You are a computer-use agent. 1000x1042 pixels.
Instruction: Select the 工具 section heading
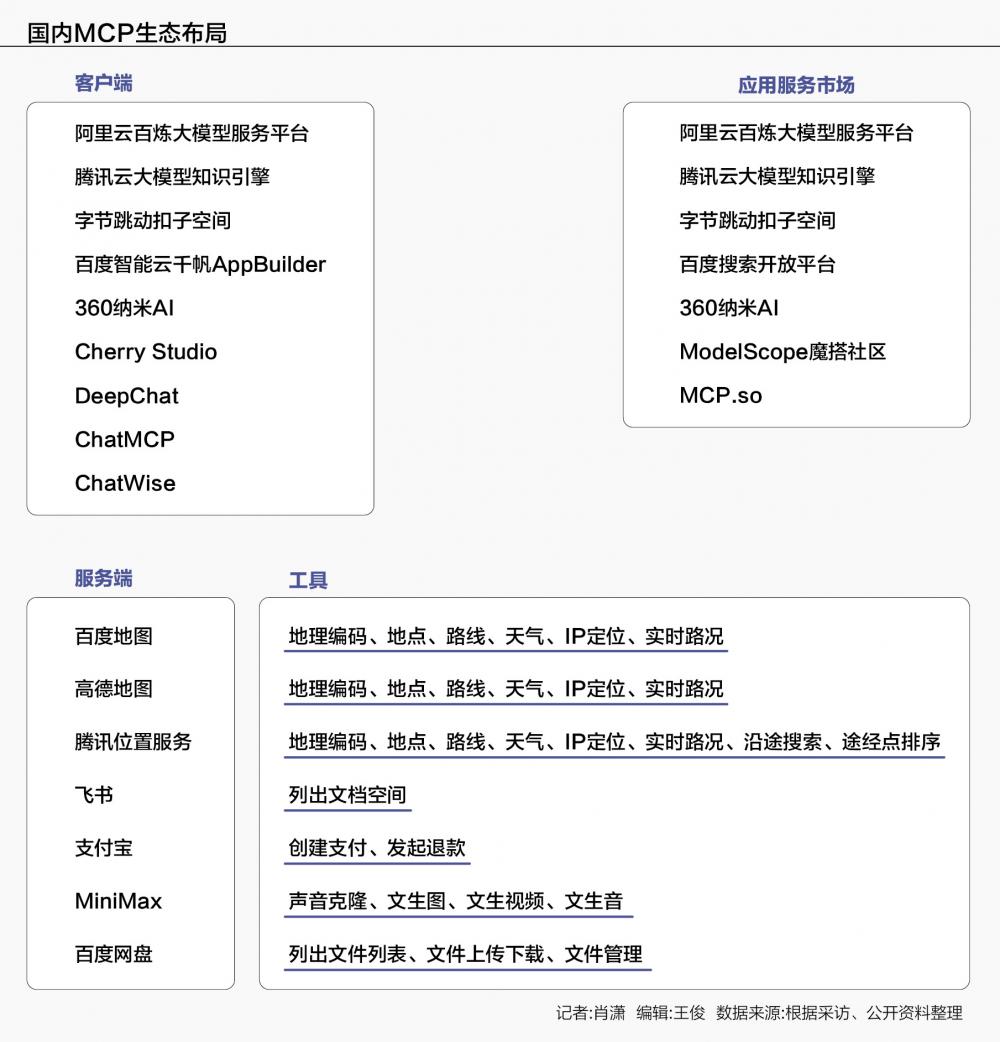point(308,580)
